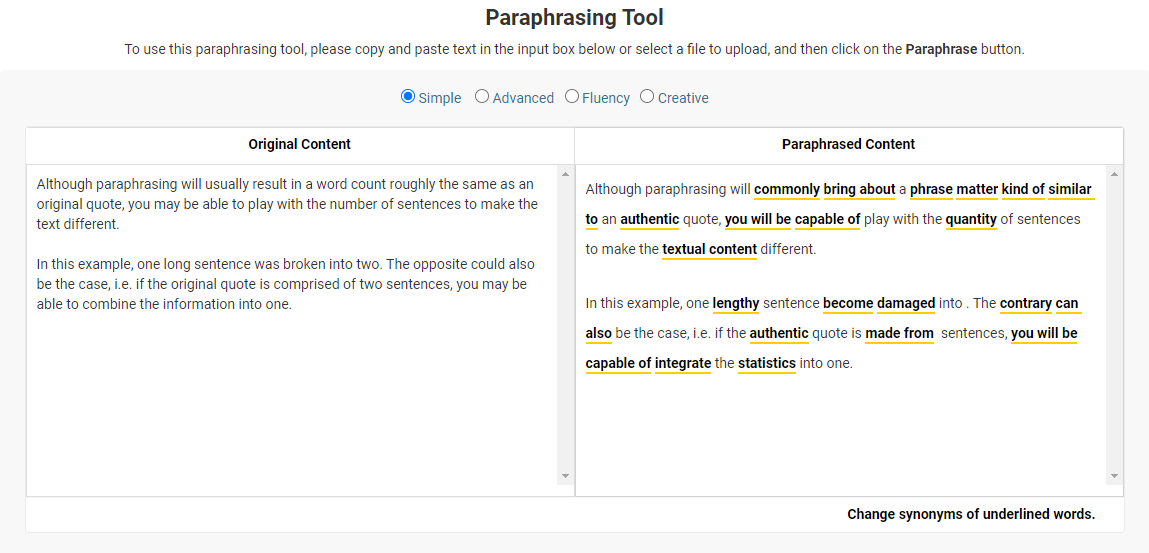This screenshot has width=1149, height=553.
Task: Select the Simple paraphrasing mode
Action: (408, 97)
